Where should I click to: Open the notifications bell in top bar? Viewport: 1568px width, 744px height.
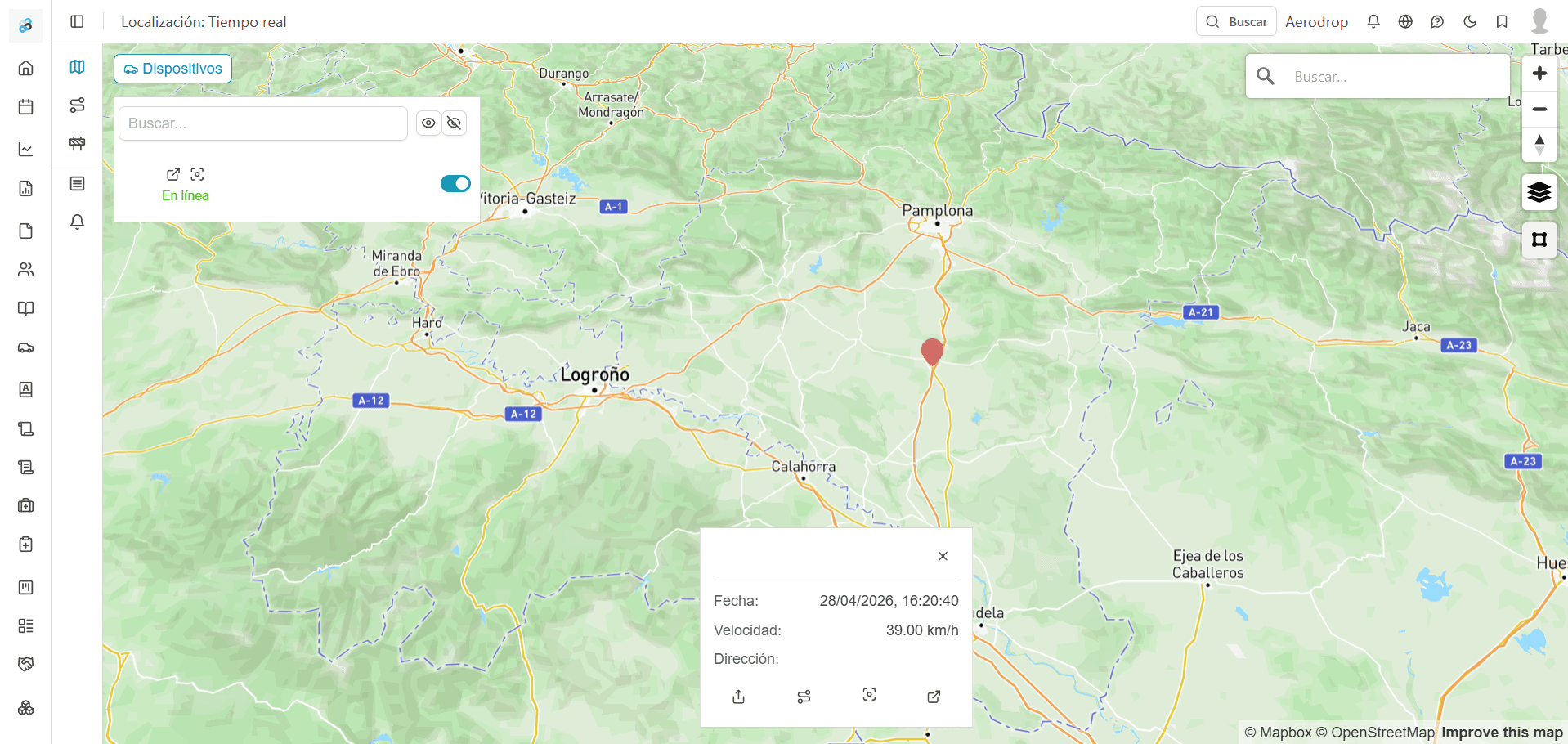(1373, 22)
